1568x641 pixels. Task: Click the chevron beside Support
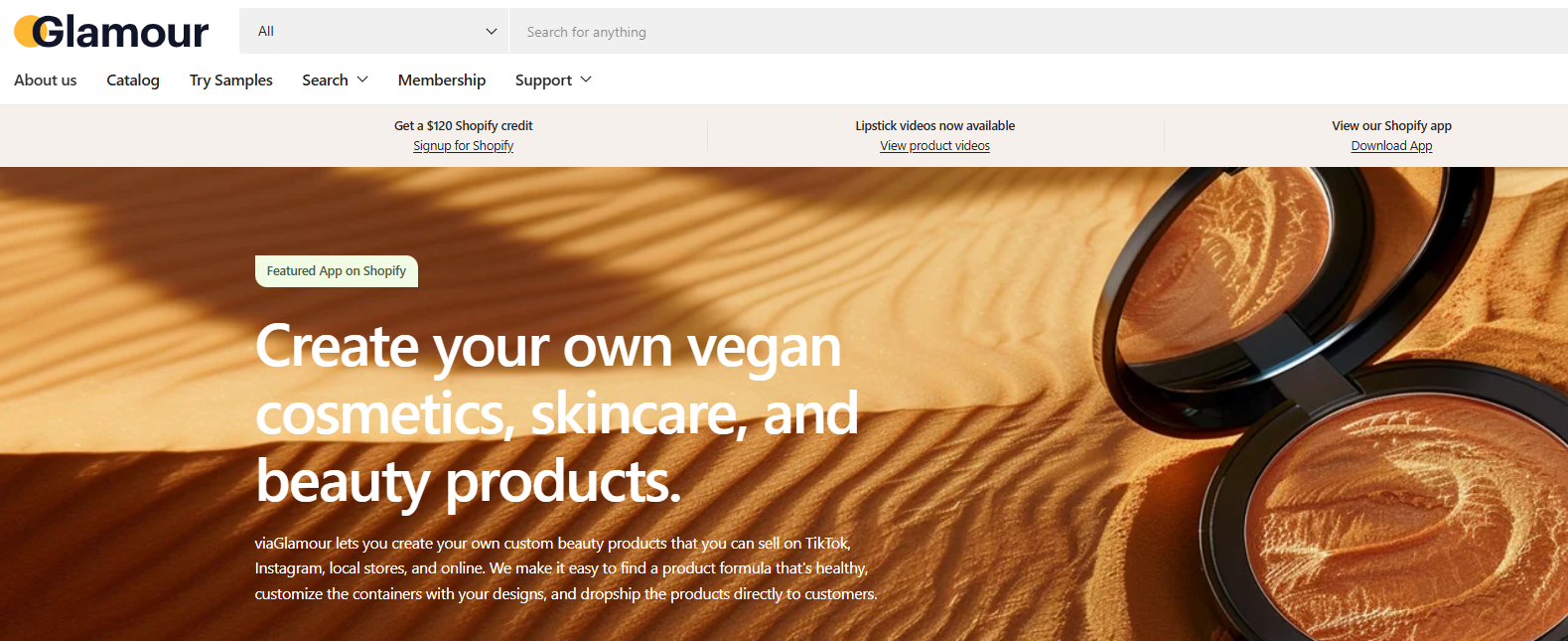[x=586, y=80]
